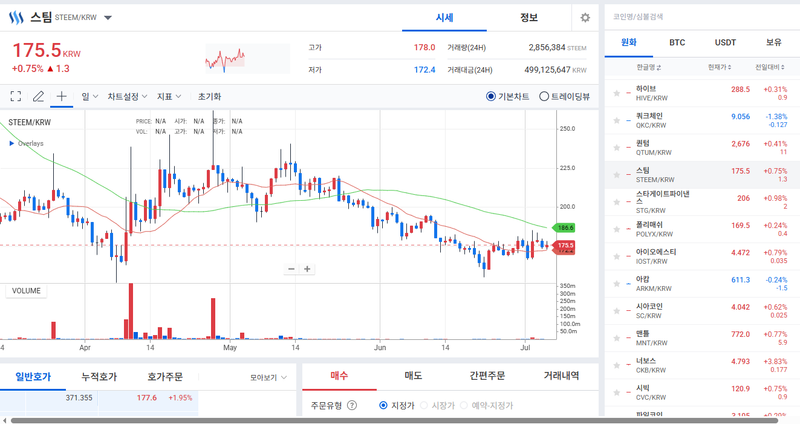The height and width of the screenshot is (424, 800).
Task: Click 초기화 to reset chart
Action: [209, 97]
